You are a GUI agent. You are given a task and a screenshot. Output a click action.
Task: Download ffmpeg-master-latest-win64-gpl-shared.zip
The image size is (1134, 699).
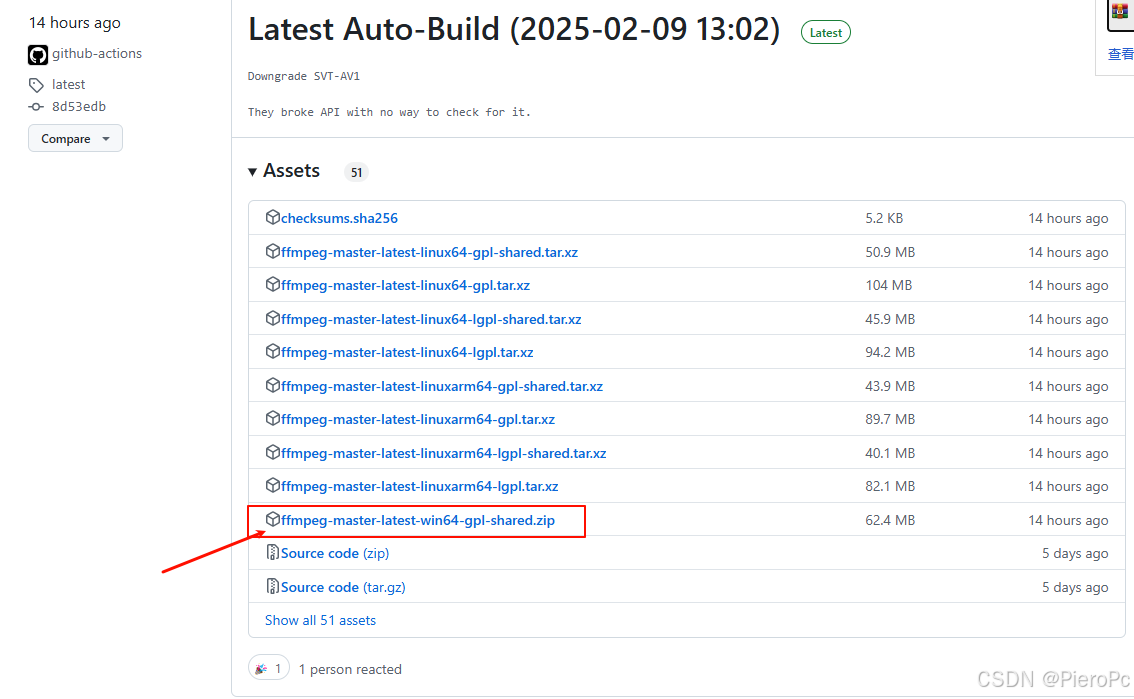(417, 520)
